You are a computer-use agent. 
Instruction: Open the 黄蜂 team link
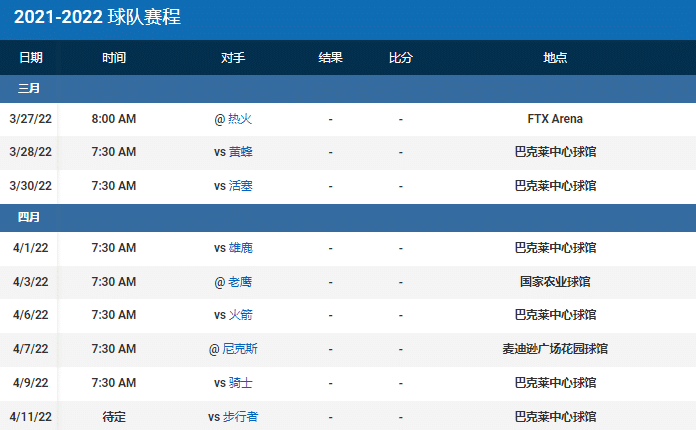click(x=240, y=152)
